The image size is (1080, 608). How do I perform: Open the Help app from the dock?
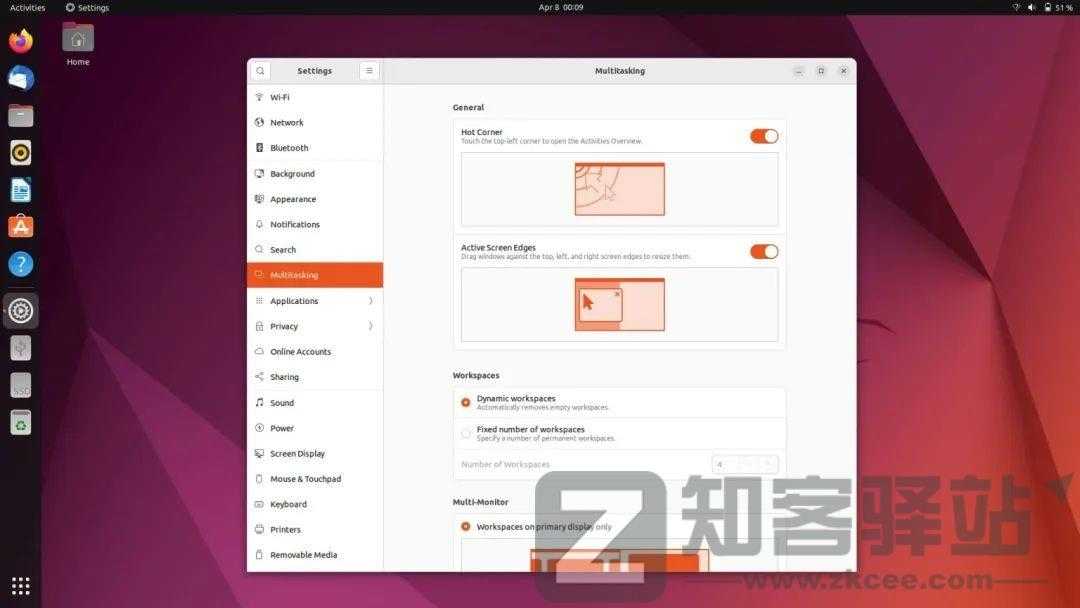point(20,262)
